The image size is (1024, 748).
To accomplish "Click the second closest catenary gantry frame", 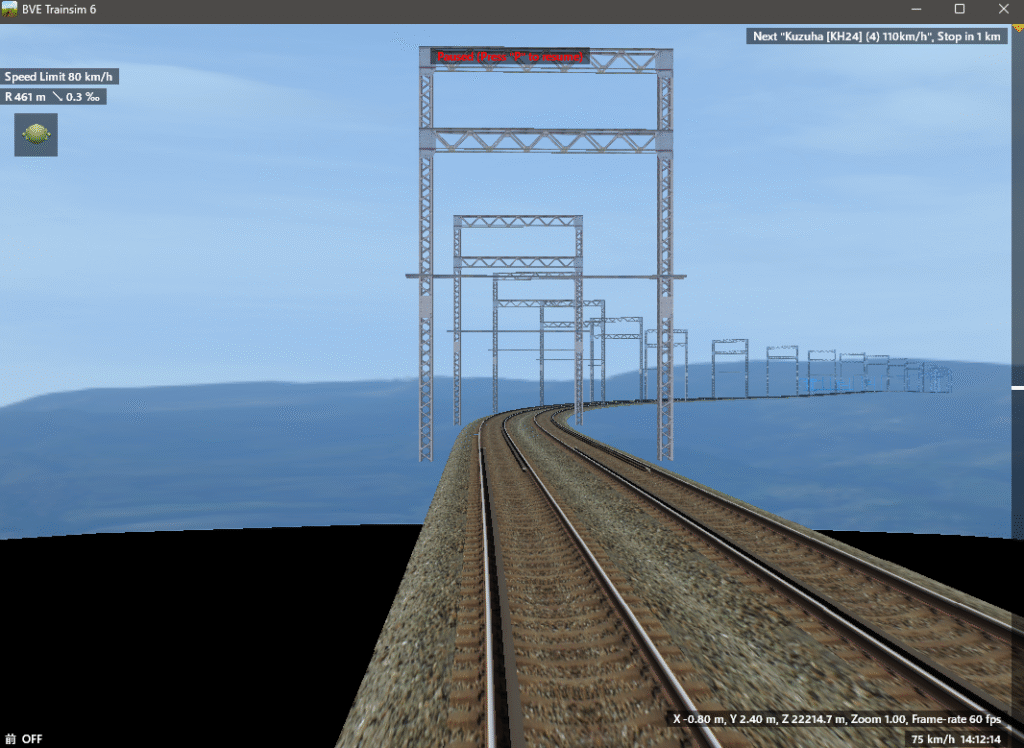I will point(518,222).
